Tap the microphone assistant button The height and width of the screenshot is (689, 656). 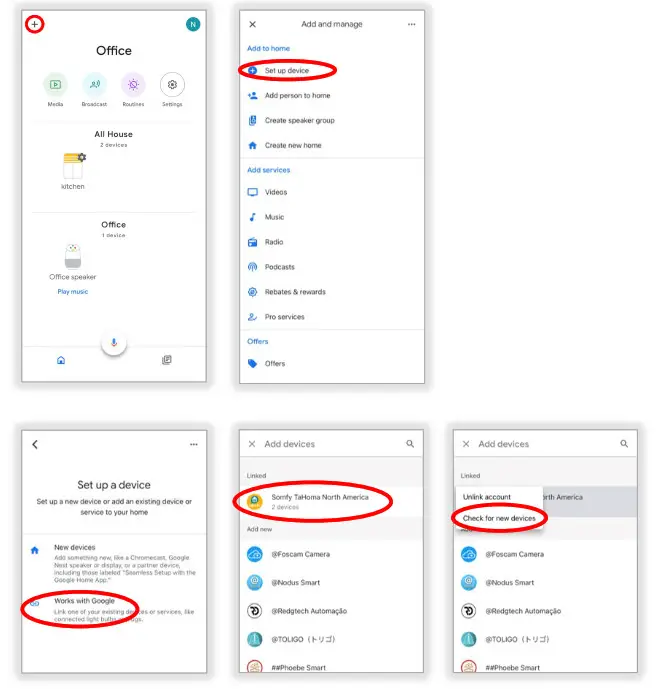[114, 343]
